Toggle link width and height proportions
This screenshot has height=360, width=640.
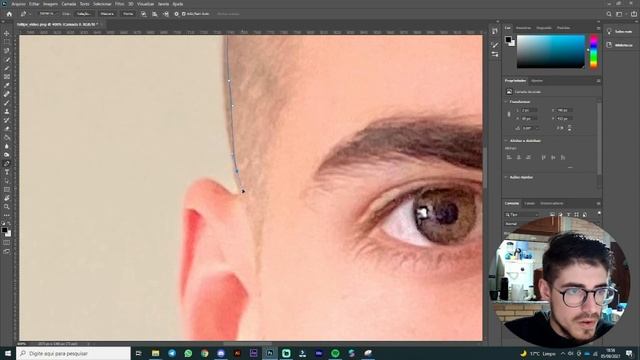pos(509,114)
